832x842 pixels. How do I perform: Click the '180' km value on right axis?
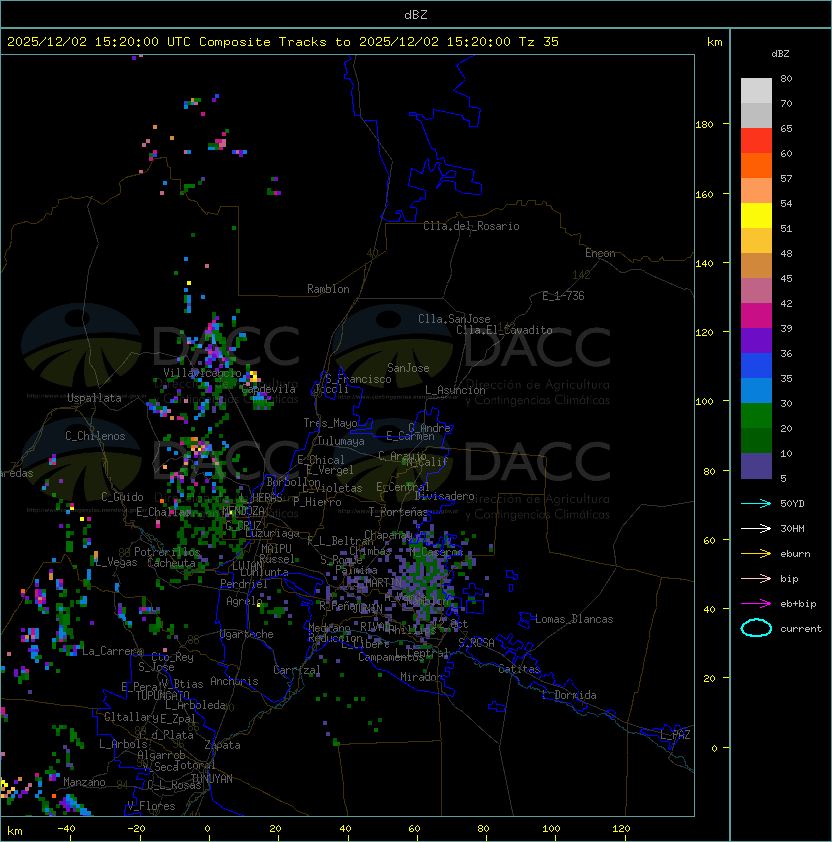coord(704,125)
